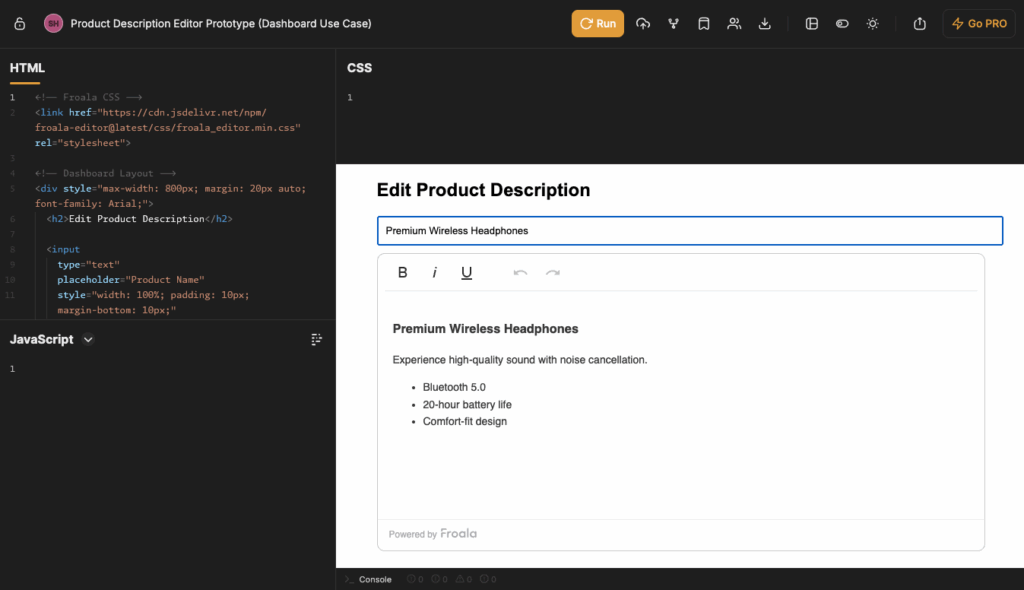
Task: Expand the JavaScript language dropdown chevron
Action: (88, 340)
